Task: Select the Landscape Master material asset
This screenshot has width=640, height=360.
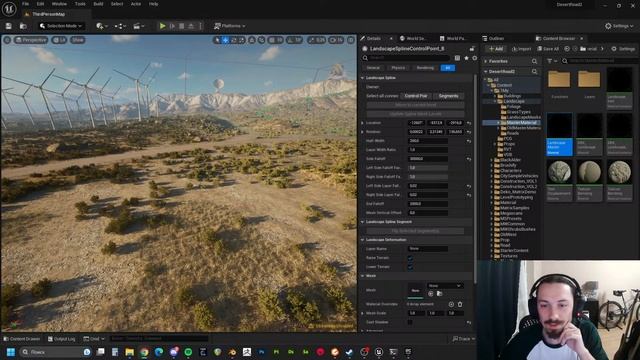Action: click(x=559, y=134)
